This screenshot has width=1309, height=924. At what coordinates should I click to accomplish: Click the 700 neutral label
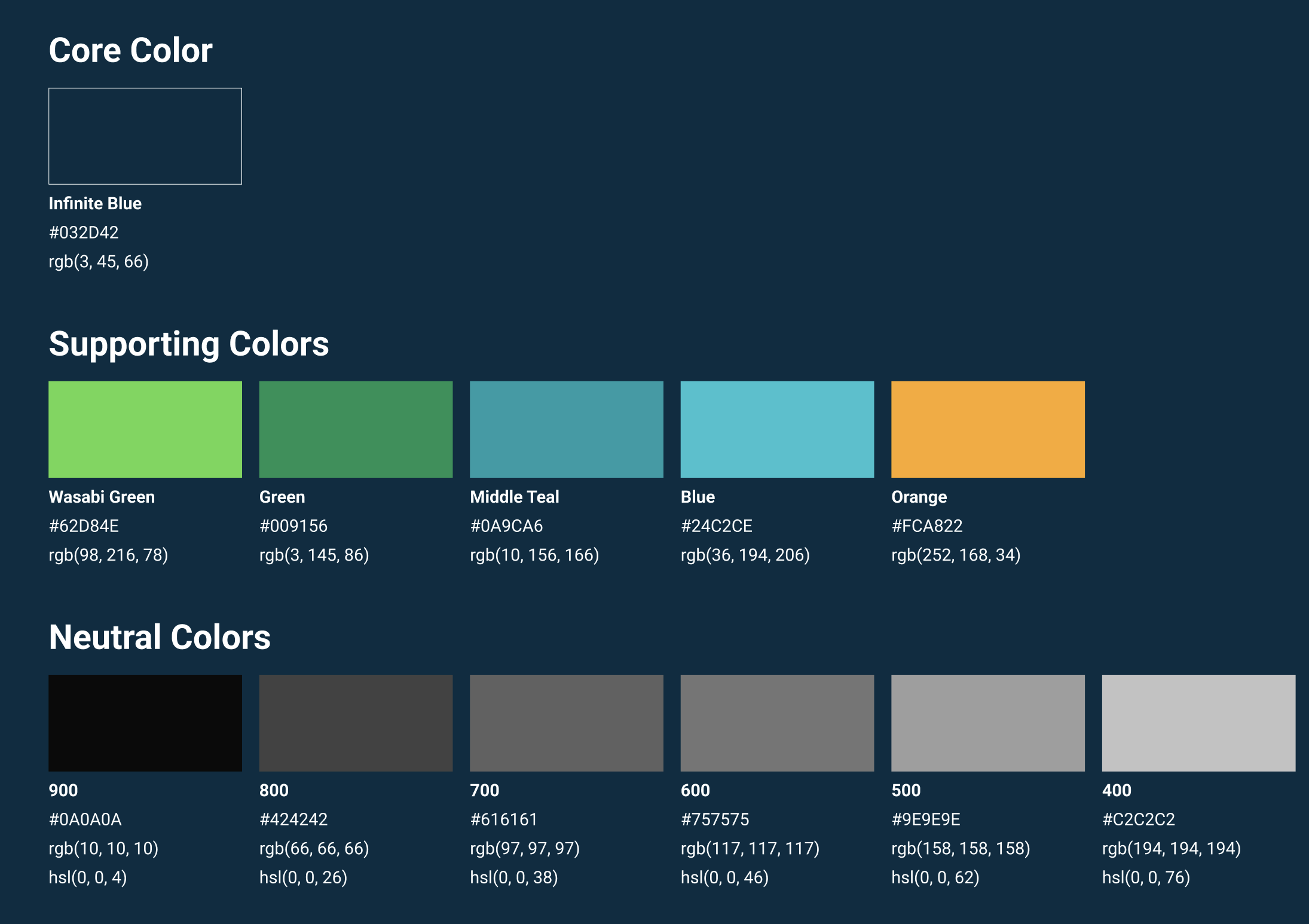point(485,791)
